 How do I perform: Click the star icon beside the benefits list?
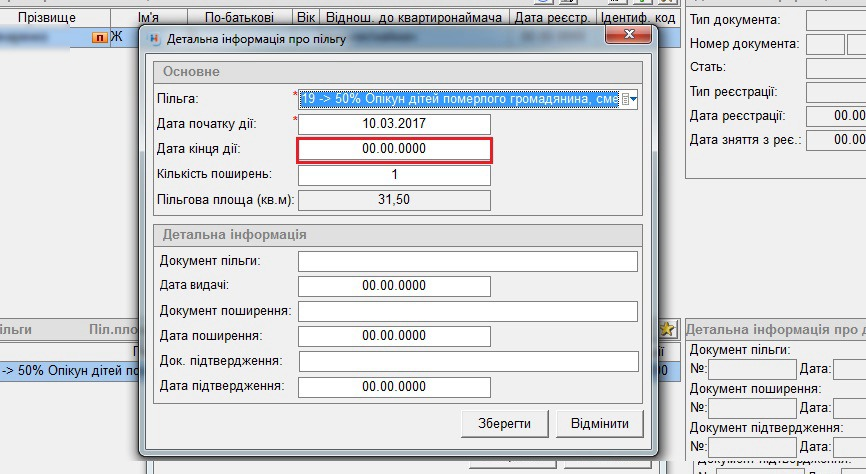pos(668,329)
